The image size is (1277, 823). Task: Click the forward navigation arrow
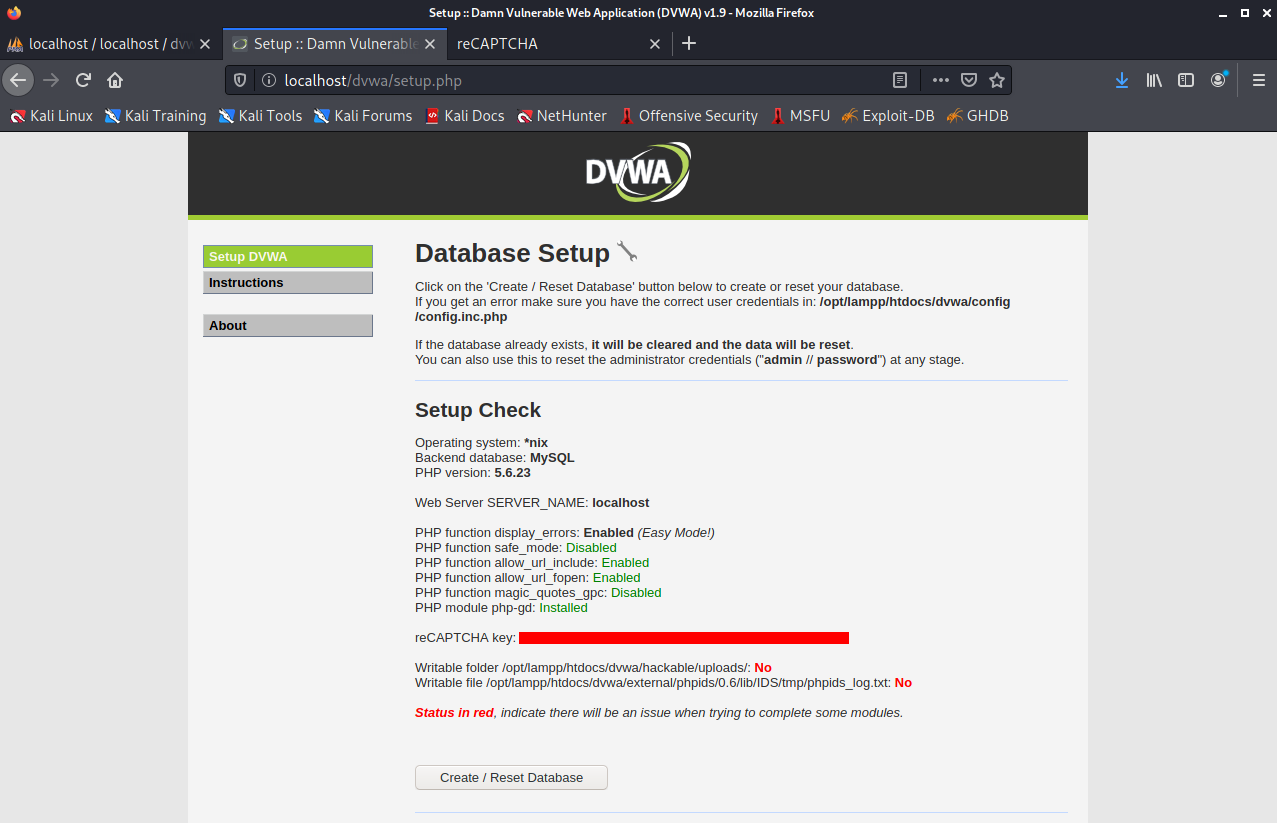pos(51,80)
